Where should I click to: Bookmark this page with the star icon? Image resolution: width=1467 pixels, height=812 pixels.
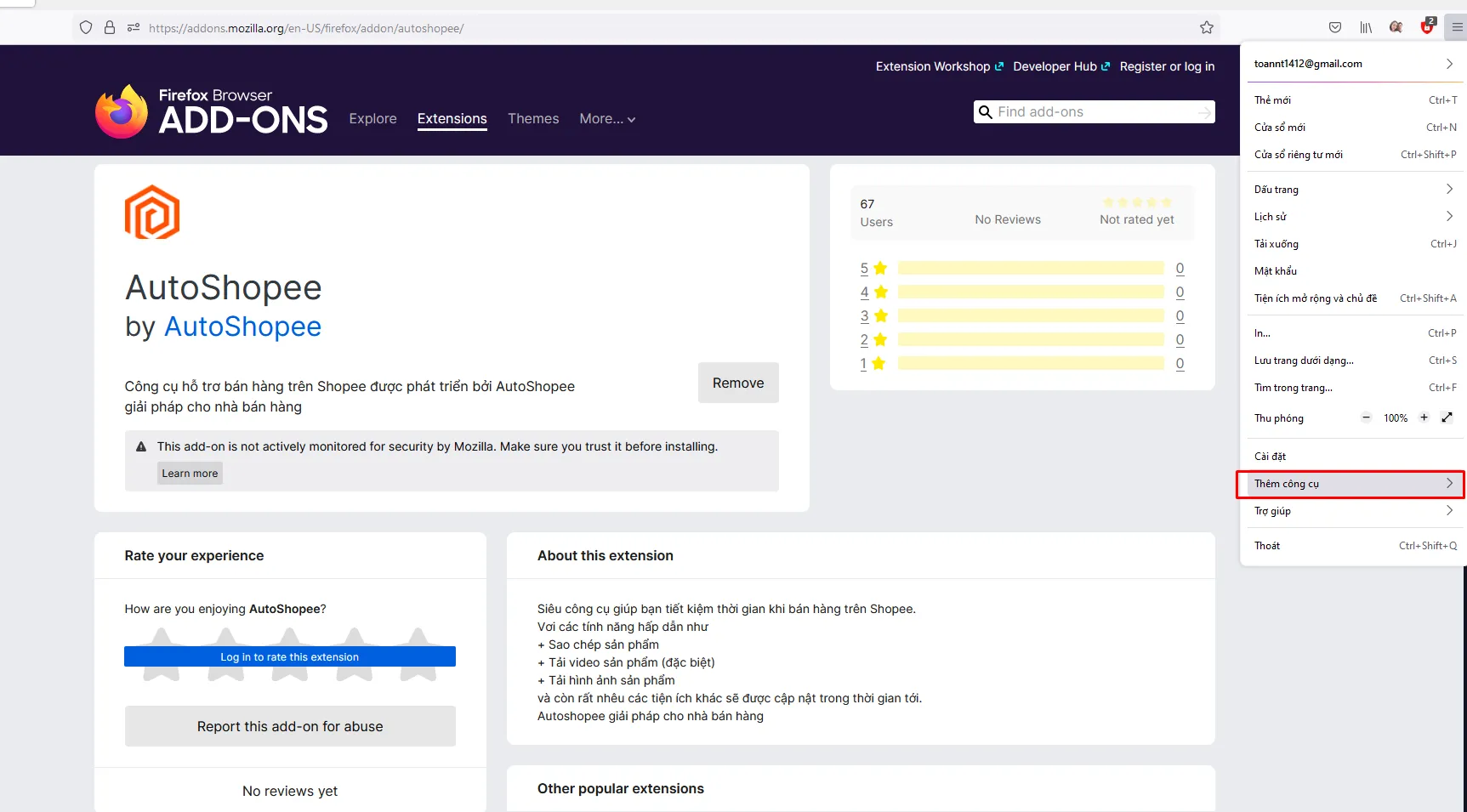pos(1206,27)
